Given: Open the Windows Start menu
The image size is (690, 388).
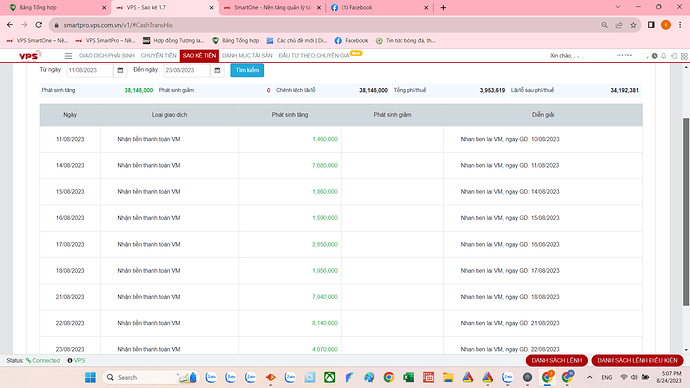Looking at the screenshot, I should [x=90, y=377].
